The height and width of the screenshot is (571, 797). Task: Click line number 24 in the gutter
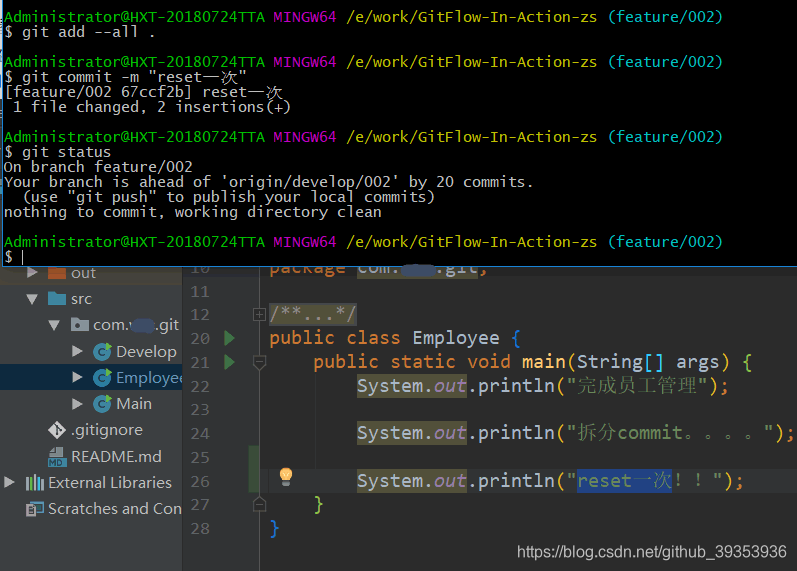[x=200, y=434]
